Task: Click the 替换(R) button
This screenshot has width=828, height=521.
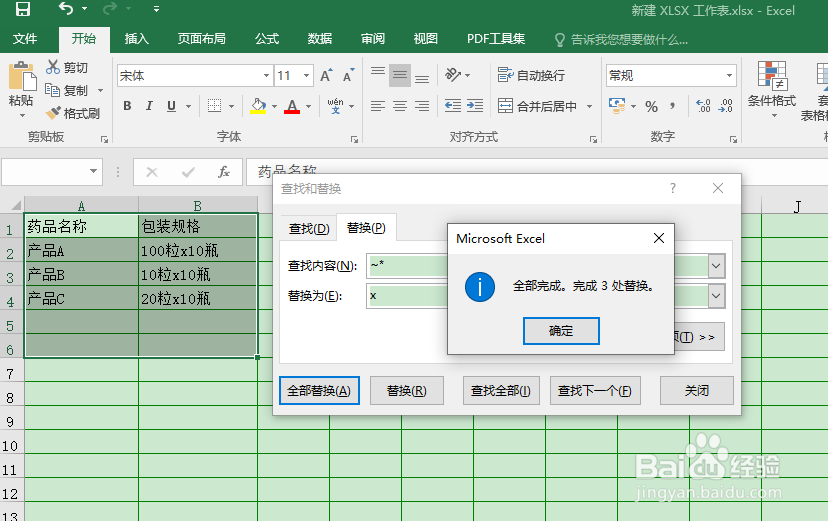Action: click(x=407, y=391)
